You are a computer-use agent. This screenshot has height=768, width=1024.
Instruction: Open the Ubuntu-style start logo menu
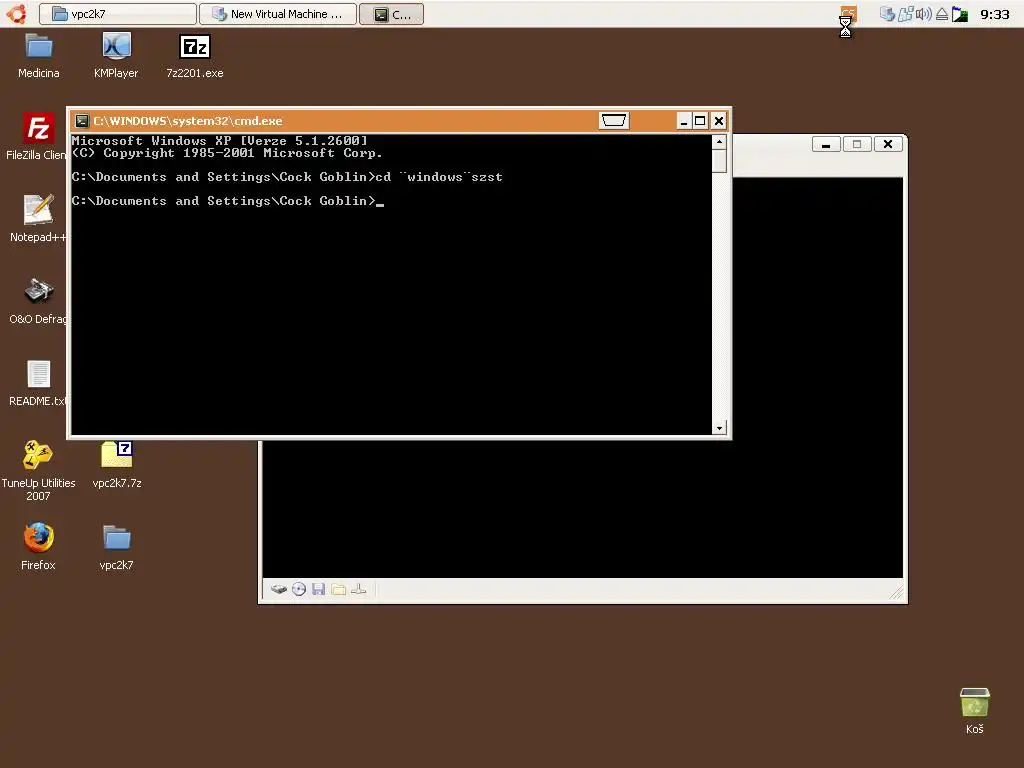point(16,14)
